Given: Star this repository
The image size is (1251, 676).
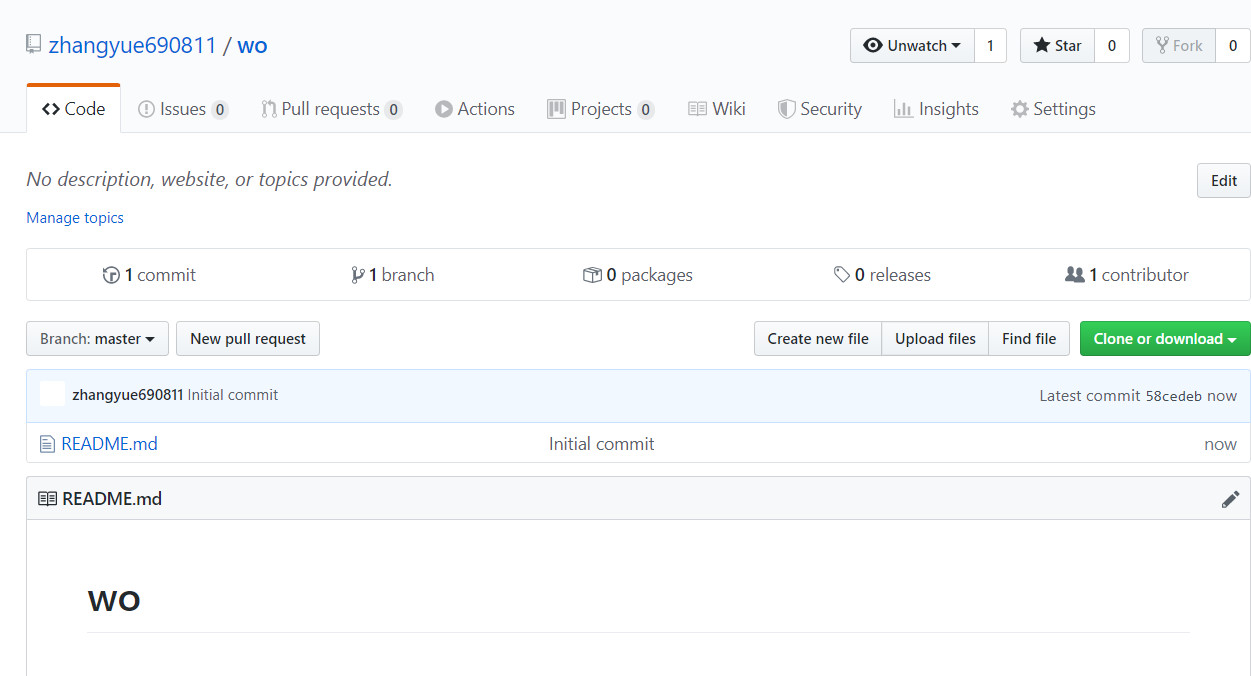Looking at the screenshot, I should tap(1057, 46).
